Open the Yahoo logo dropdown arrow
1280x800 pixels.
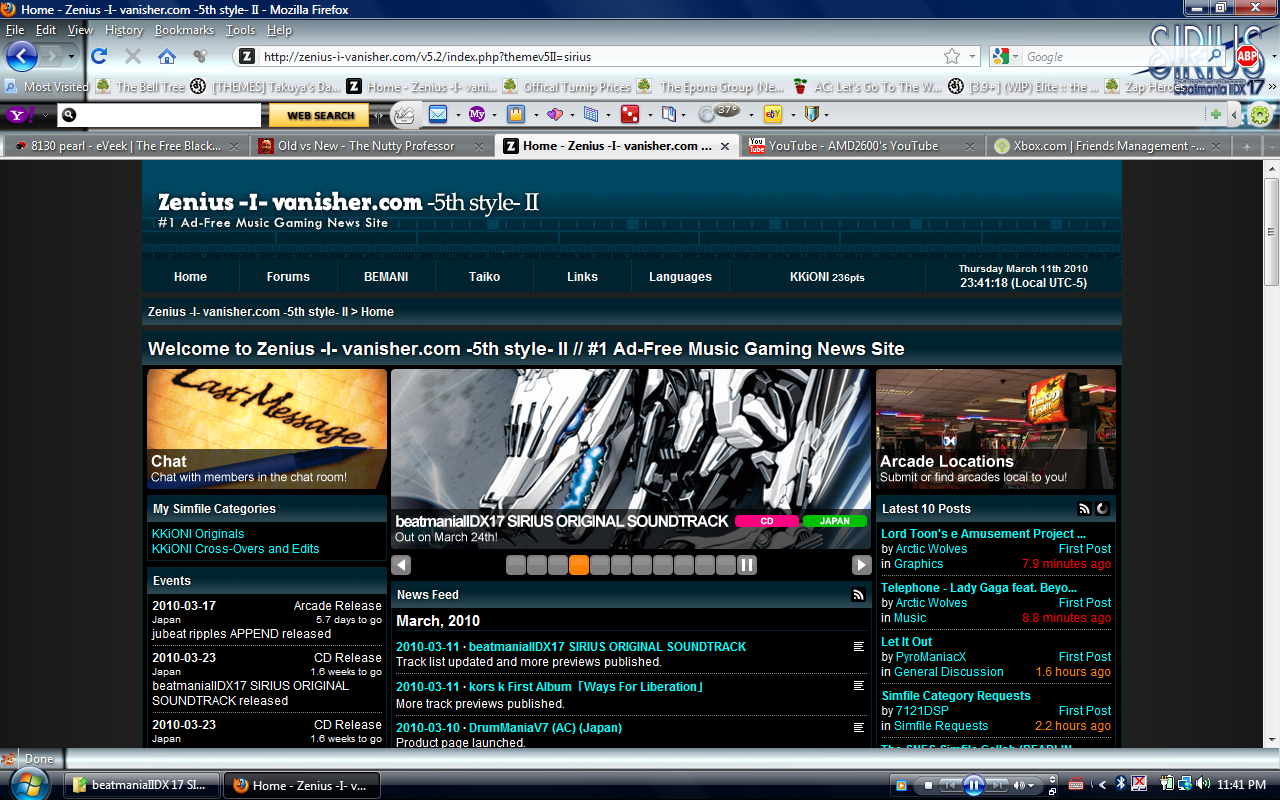pos(46,115)
